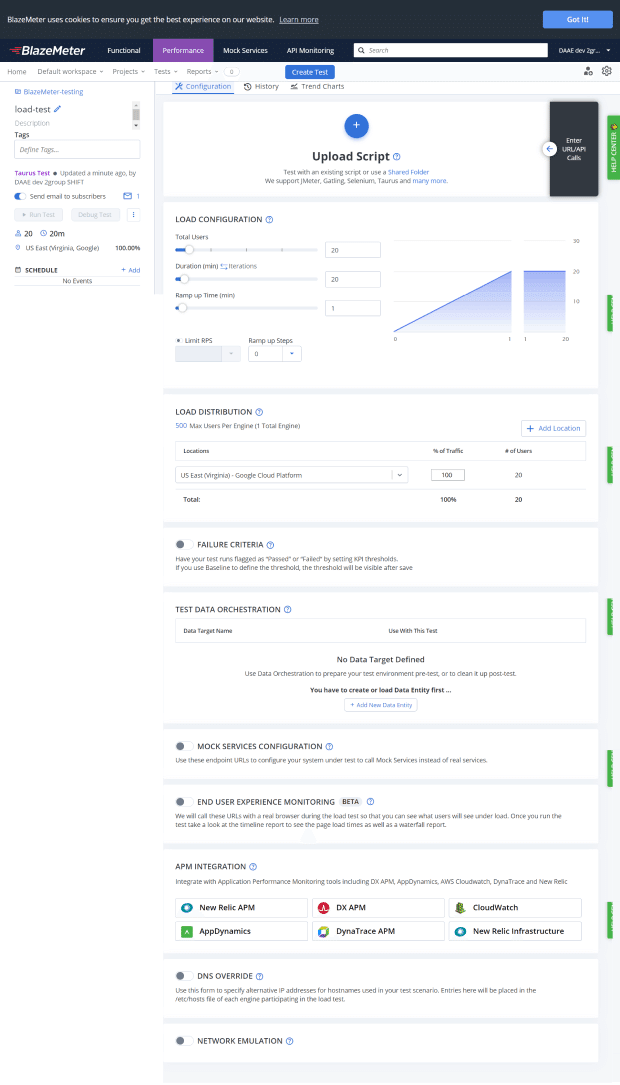The height and width of the screenshot is (1085, 620).
Task: Click the % of Traffic input field
Action: click(x=447, y=475)
